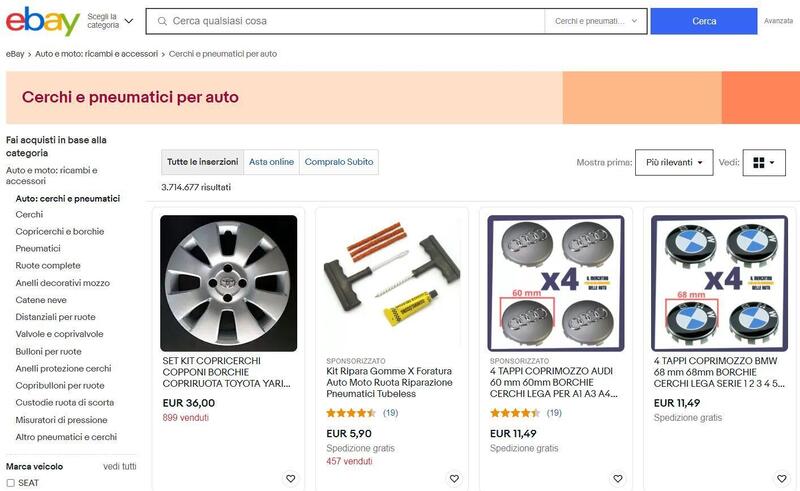Image resolution: width=800 pixels, height=491 pixels.
Task: Check the SEAT vehicle brand checkbox
Action: (11, 483)
